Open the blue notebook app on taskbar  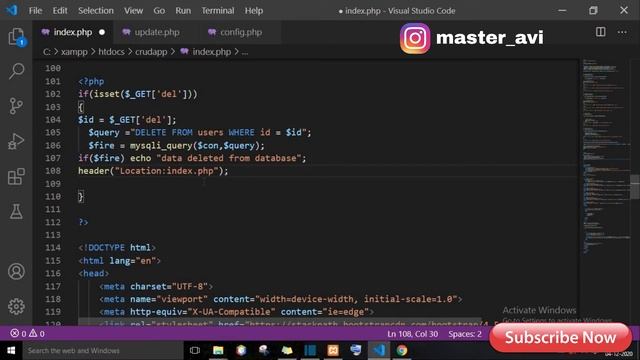click(310, 350)
